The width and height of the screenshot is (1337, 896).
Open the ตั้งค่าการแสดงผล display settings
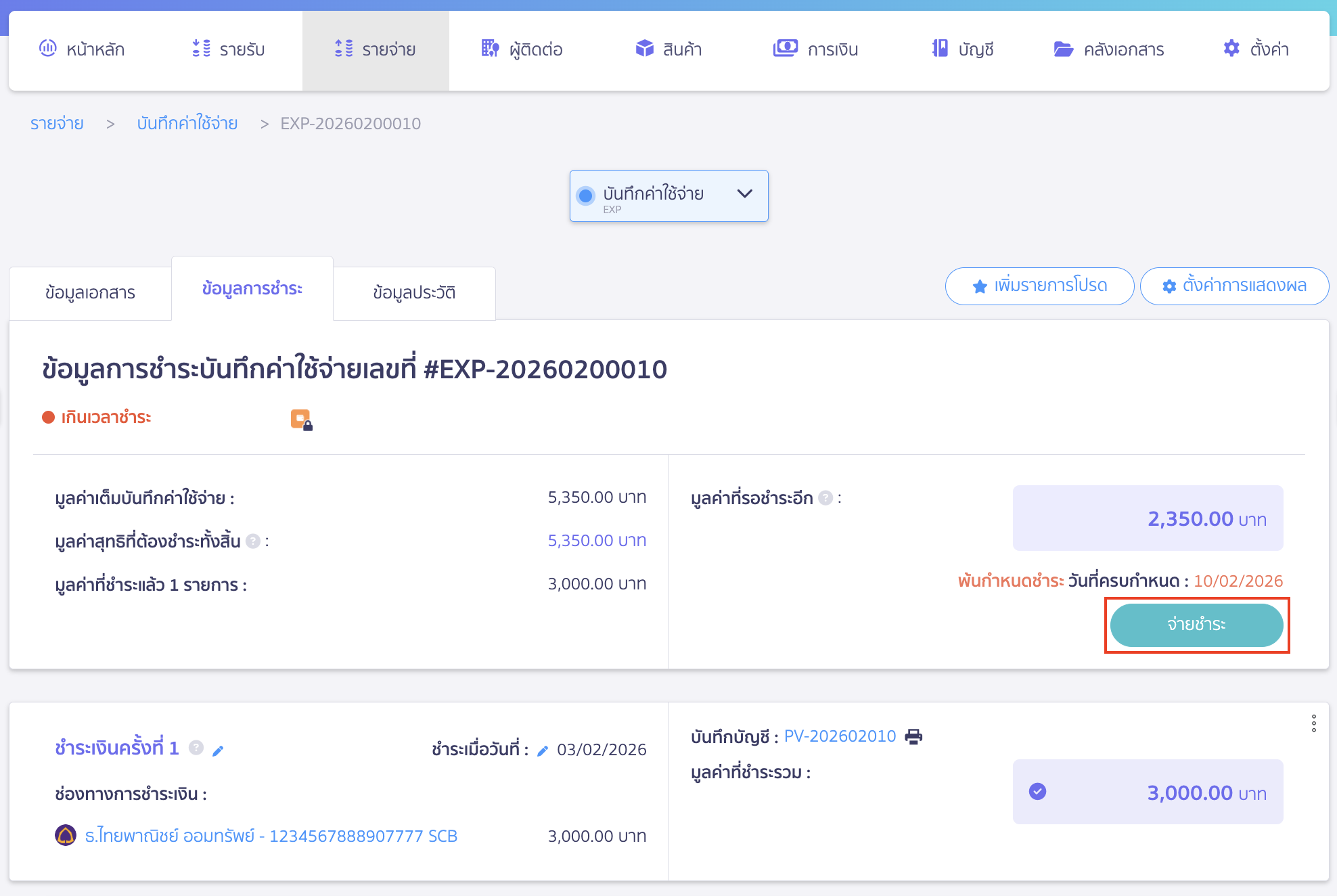pyautogui.click(x=1234, y=286)
